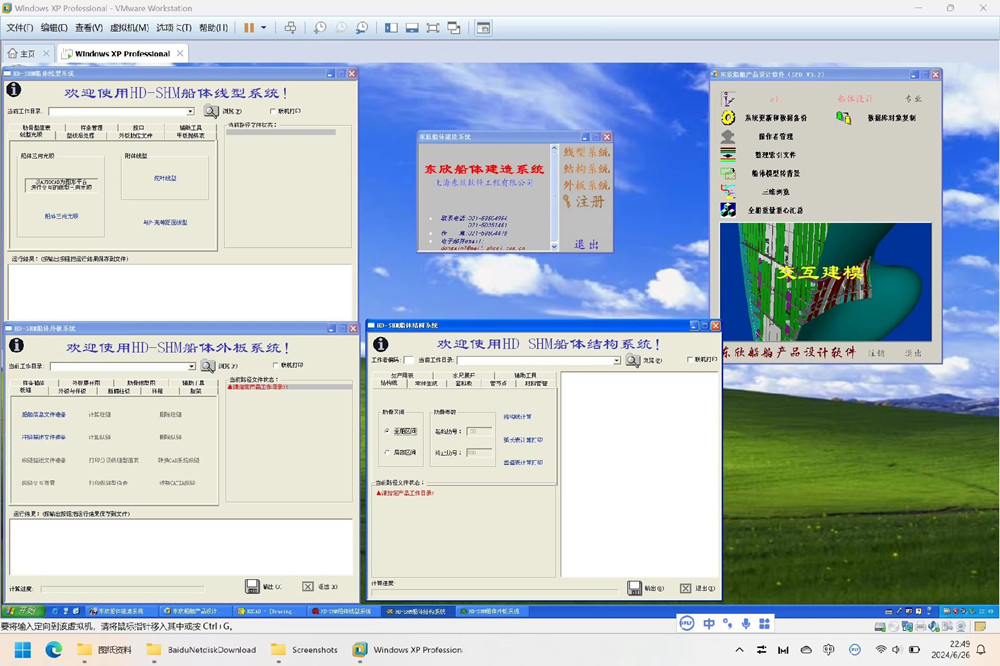Toggle online print checkbox in shell plate window

[276, 365]
